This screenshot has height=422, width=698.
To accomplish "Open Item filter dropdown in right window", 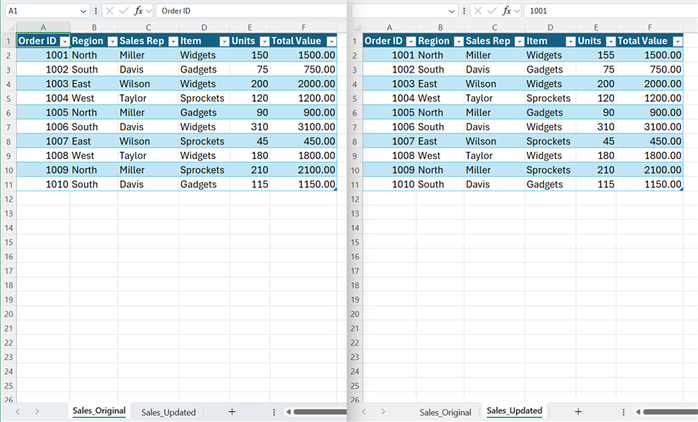I will point(571,41).
